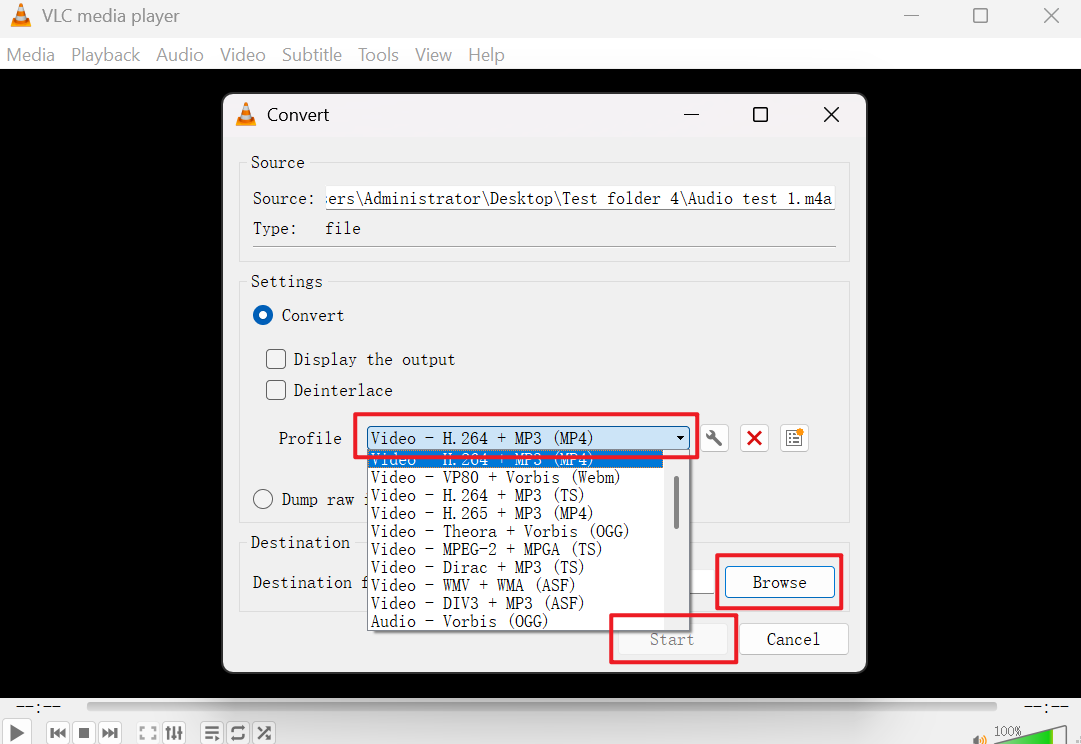Click remaining time label right of the seek bar
The image size is (1081, 744).
pos(1046,706)
